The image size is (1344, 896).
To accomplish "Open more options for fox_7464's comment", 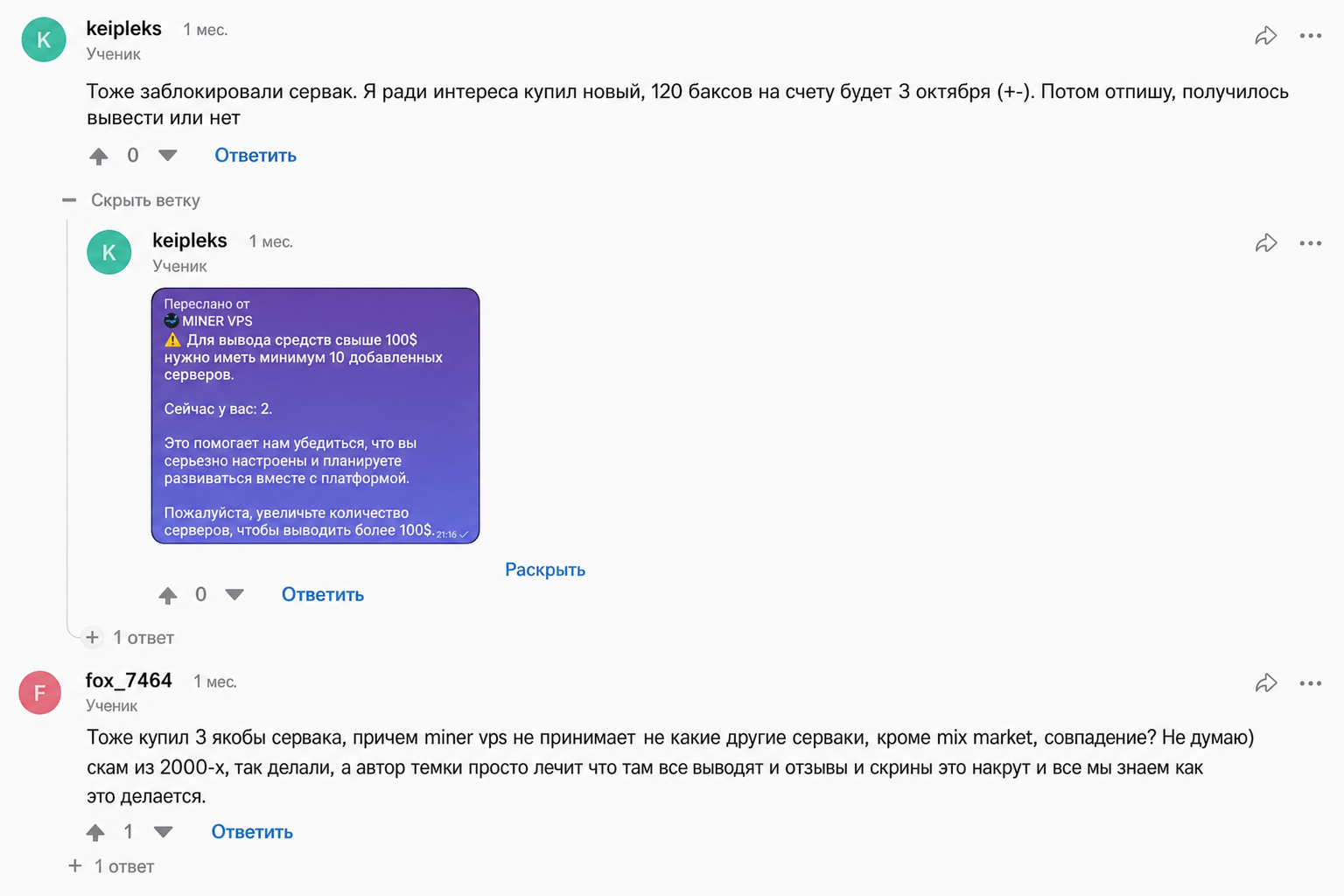I will [1310, 683].
